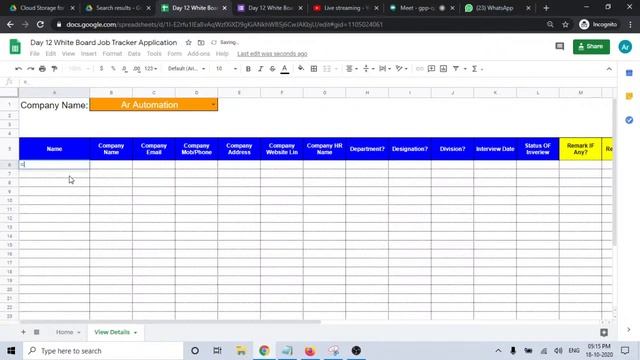Open the merge cells options
Screen dimensions: 640x360
(x=330, y=69)
